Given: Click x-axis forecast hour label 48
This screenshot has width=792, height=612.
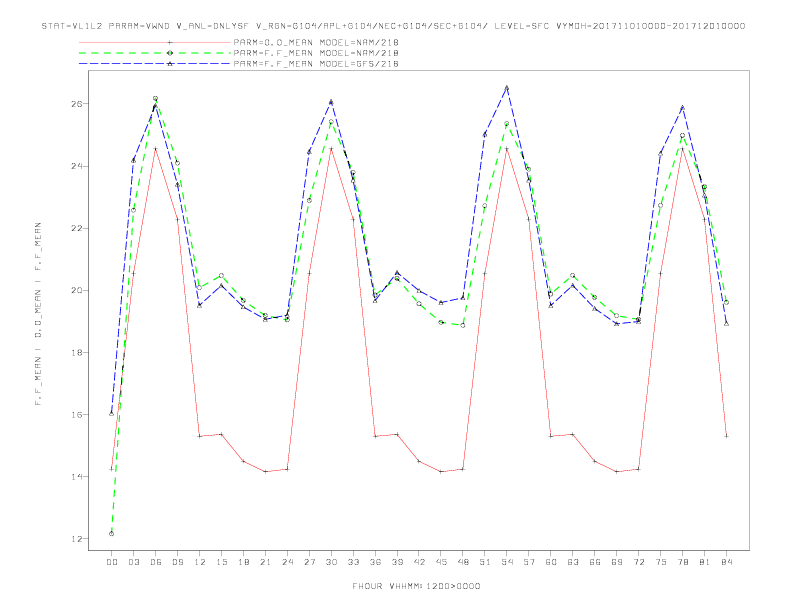Looking at the screenshot, I should coord(463,562).
